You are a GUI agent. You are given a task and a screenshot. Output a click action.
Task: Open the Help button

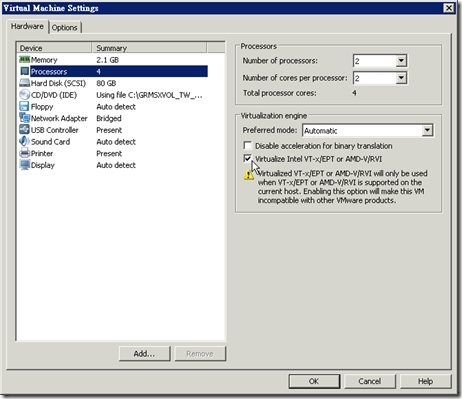[x=426, y=381]
